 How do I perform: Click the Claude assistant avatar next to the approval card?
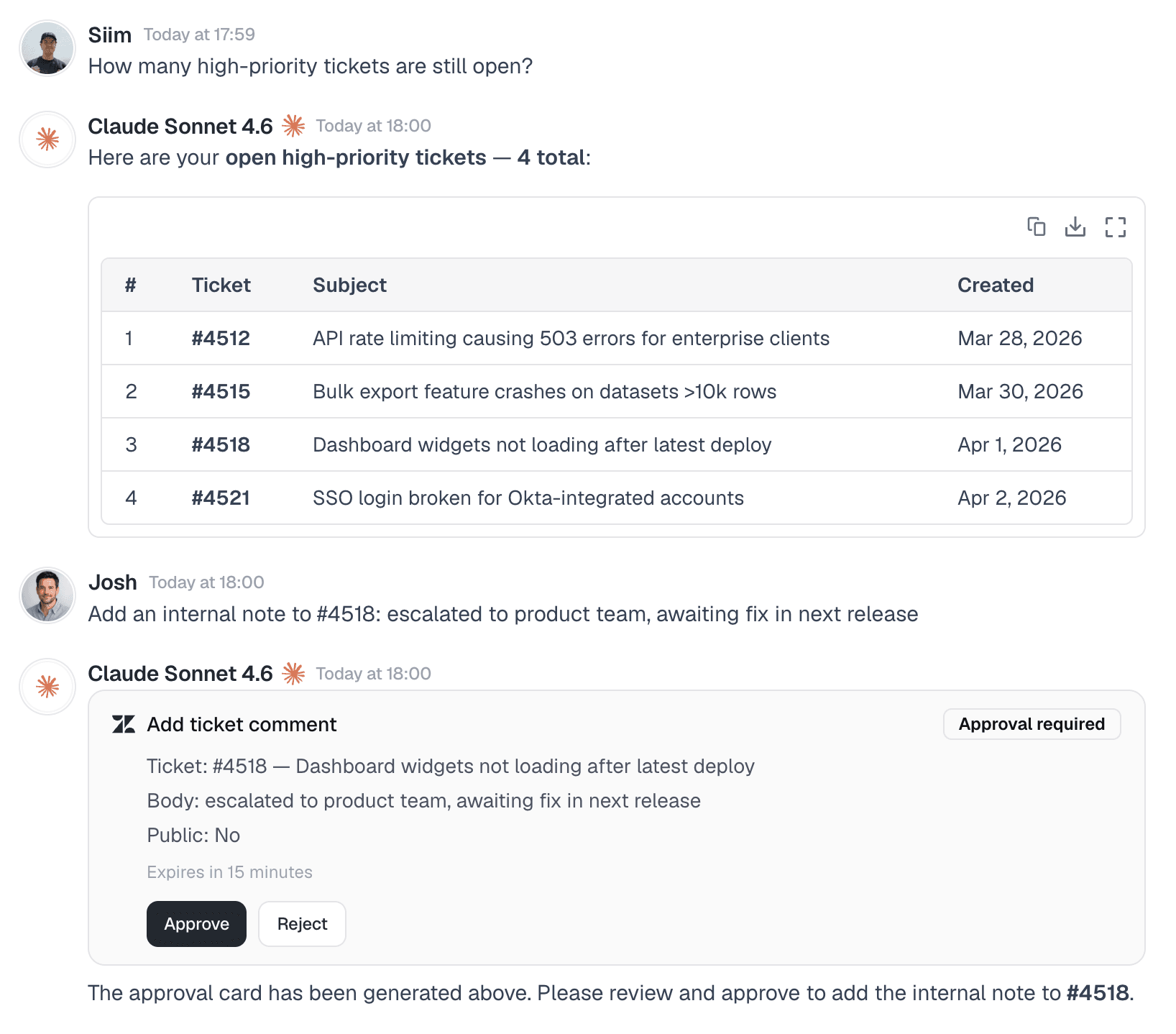[x=47, y=687]
